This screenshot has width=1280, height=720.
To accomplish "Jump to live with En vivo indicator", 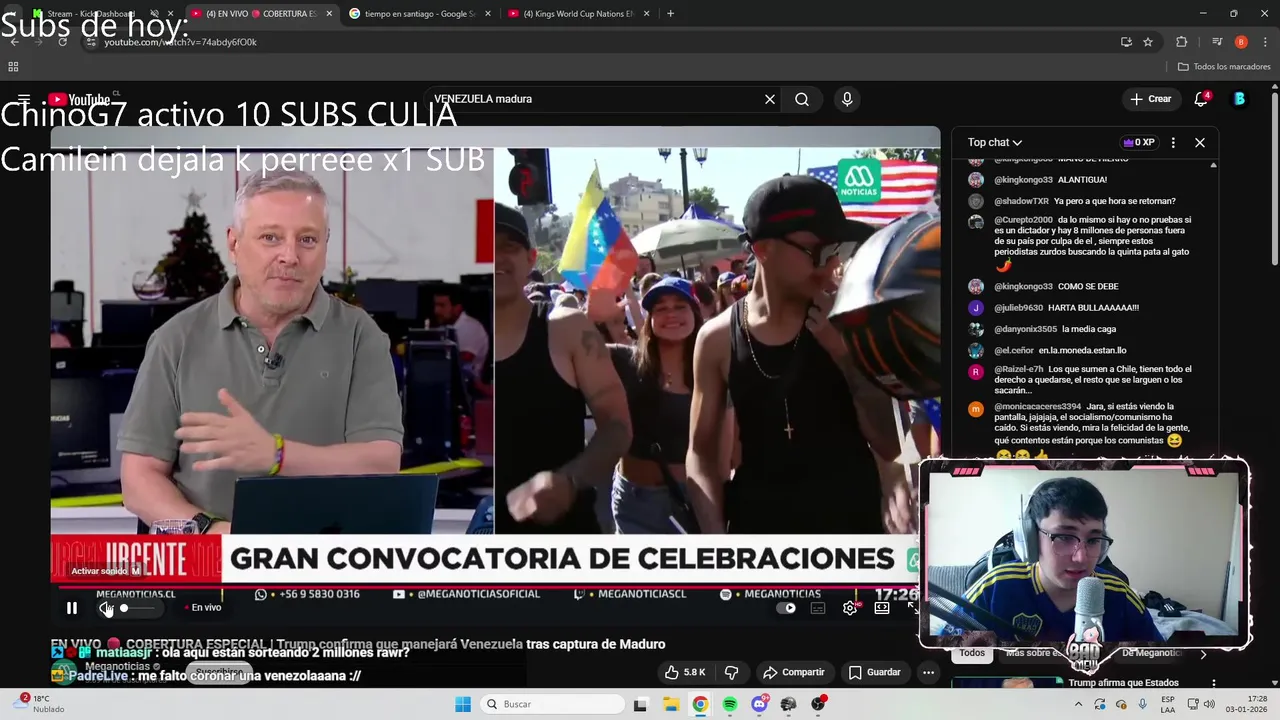I will (x=203, y=608).
